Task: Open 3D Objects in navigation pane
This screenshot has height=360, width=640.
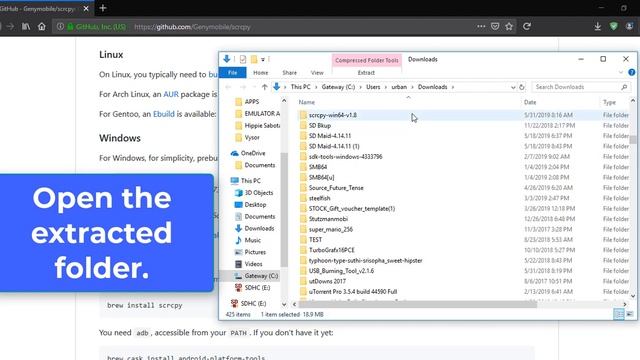Action: pyautogui.click(x=258, y=192)
